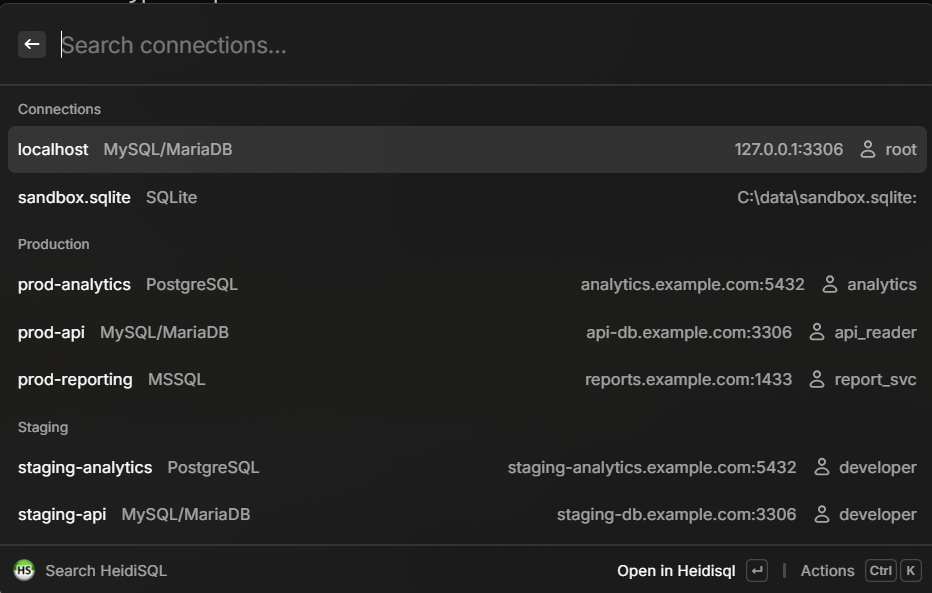The image size is (932, 593).
Task: Choose the prod-api connection
Action: (467, 332)
